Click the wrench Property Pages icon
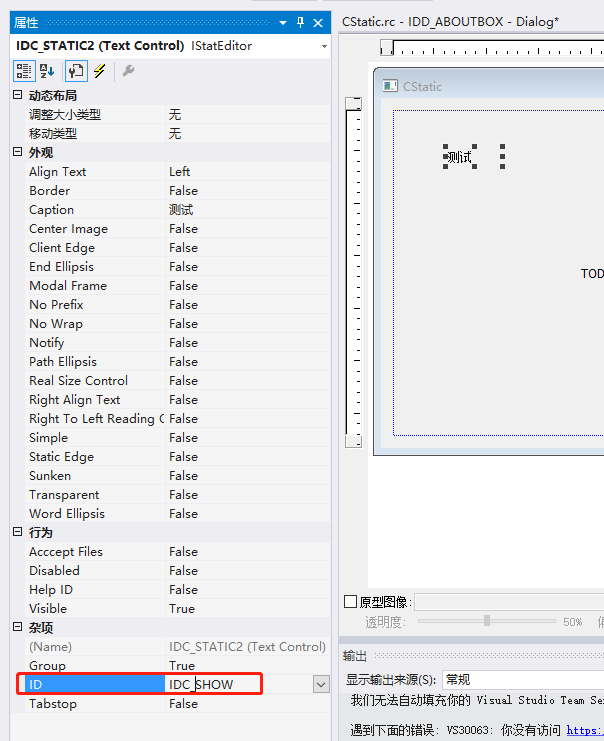 click(x=129, y=71)
